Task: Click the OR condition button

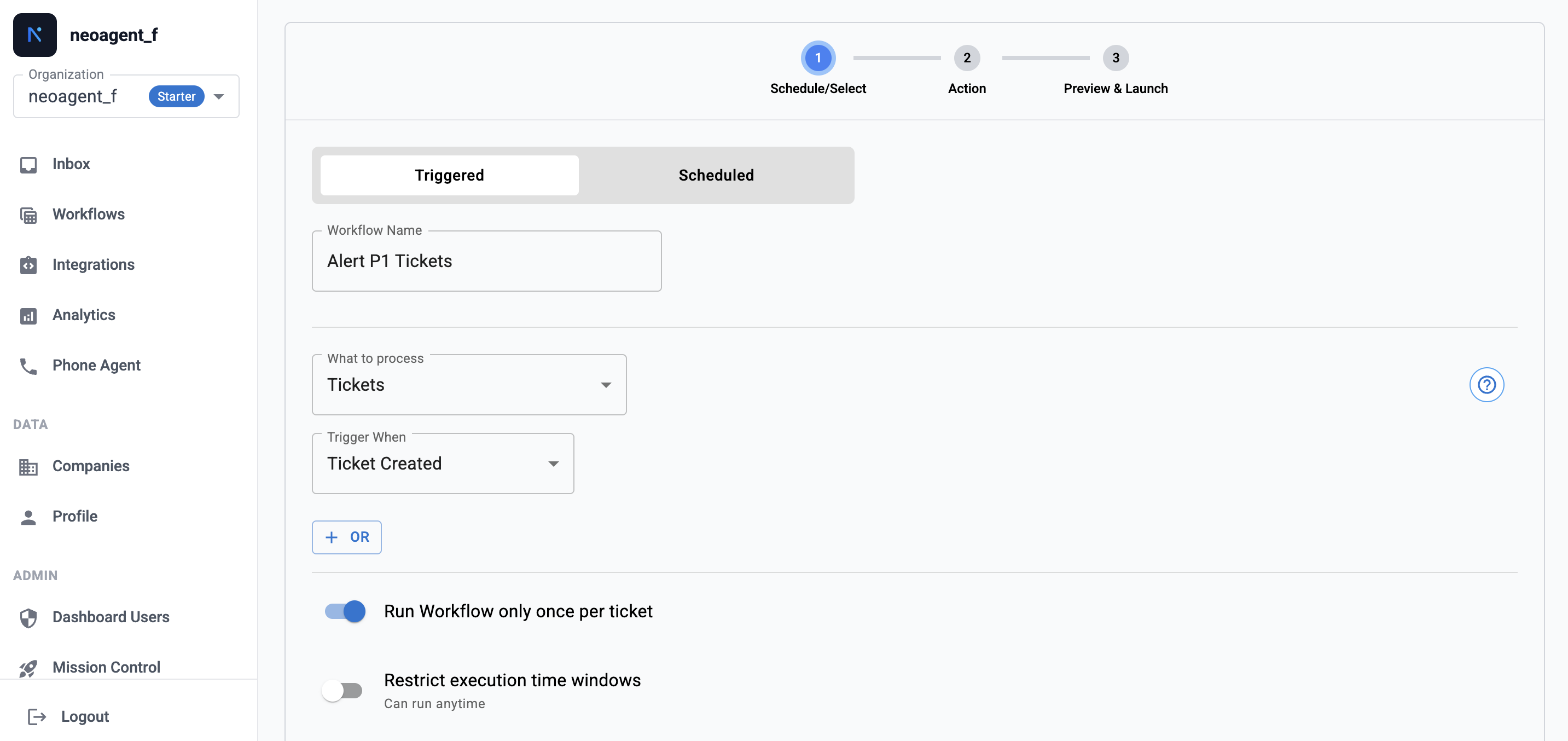Action: 346,537
